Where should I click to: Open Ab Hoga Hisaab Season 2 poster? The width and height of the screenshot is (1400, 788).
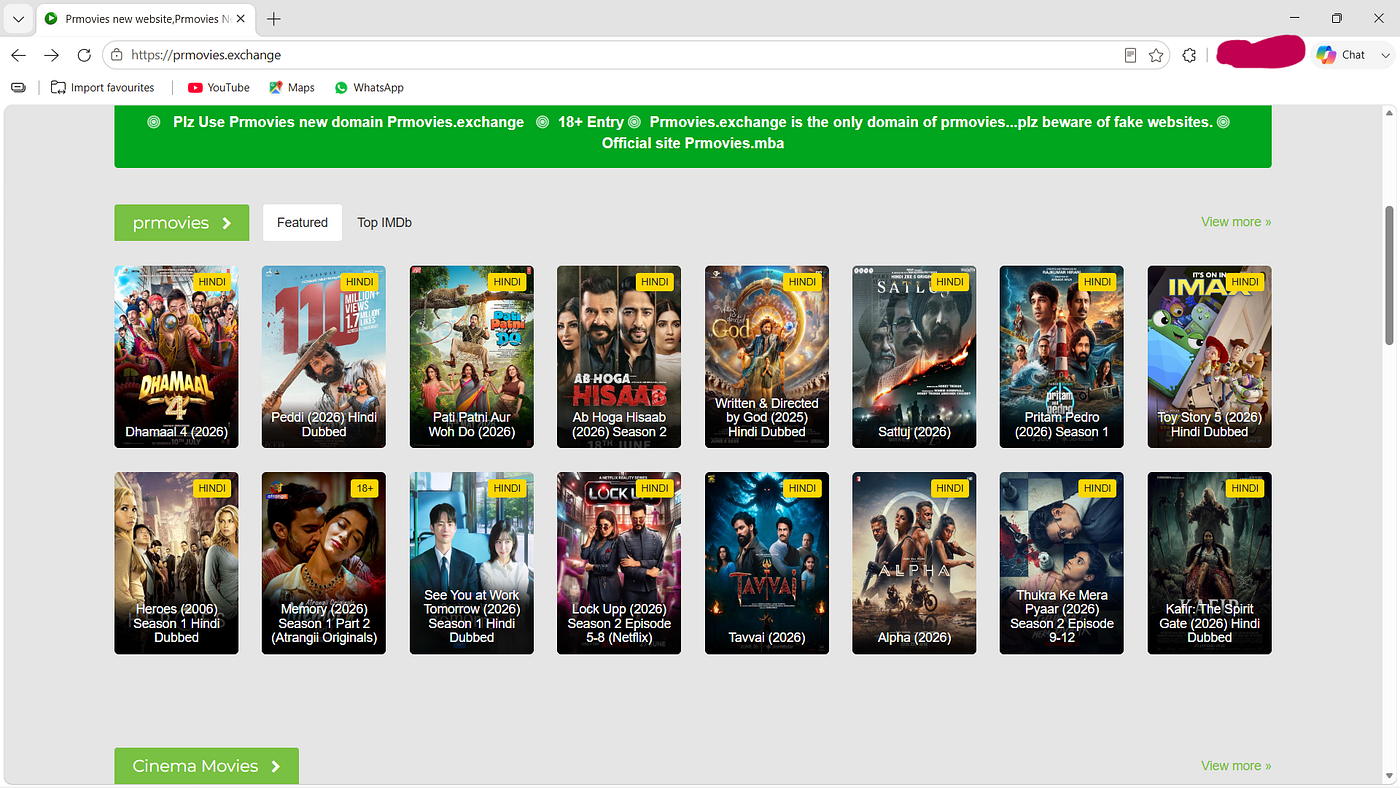pos(619,357)
